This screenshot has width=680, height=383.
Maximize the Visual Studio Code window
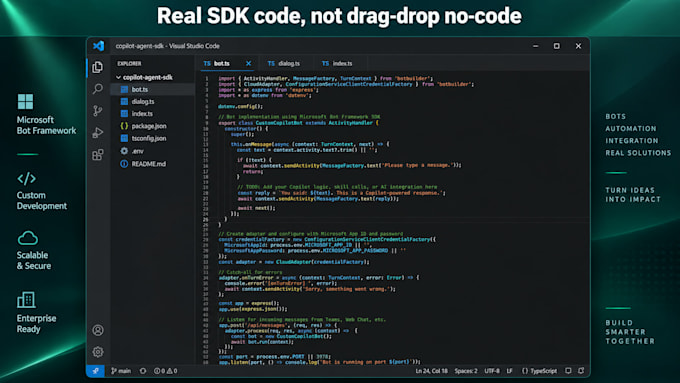pyautogui.click(x=557, y=46)
